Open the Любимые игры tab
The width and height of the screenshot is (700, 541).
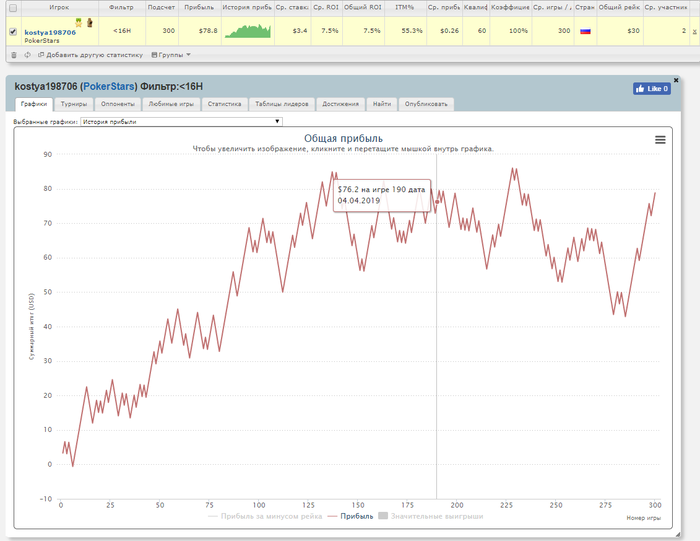[x=171, y=104]
